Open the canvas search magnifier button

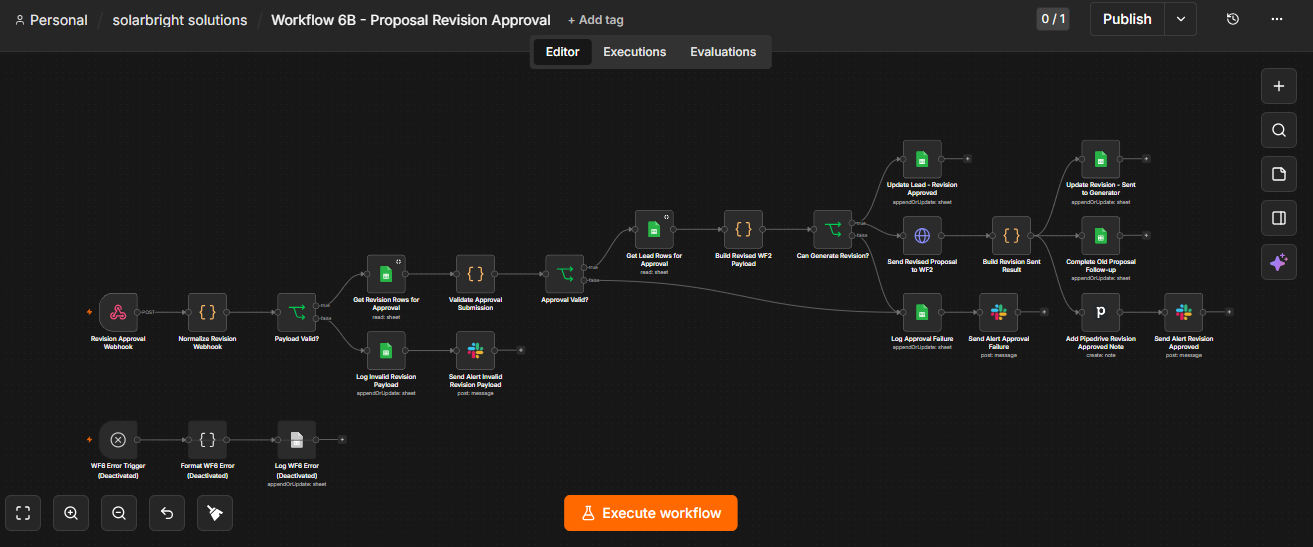pyautogui.click(x=1278, y=130)
